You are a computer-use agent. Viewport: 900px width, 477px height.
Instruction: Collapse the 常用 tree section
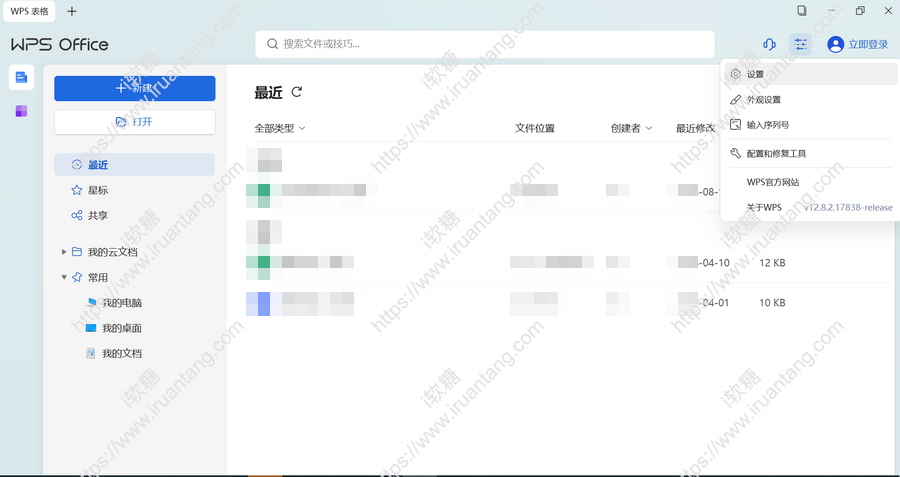coord(64,277)
